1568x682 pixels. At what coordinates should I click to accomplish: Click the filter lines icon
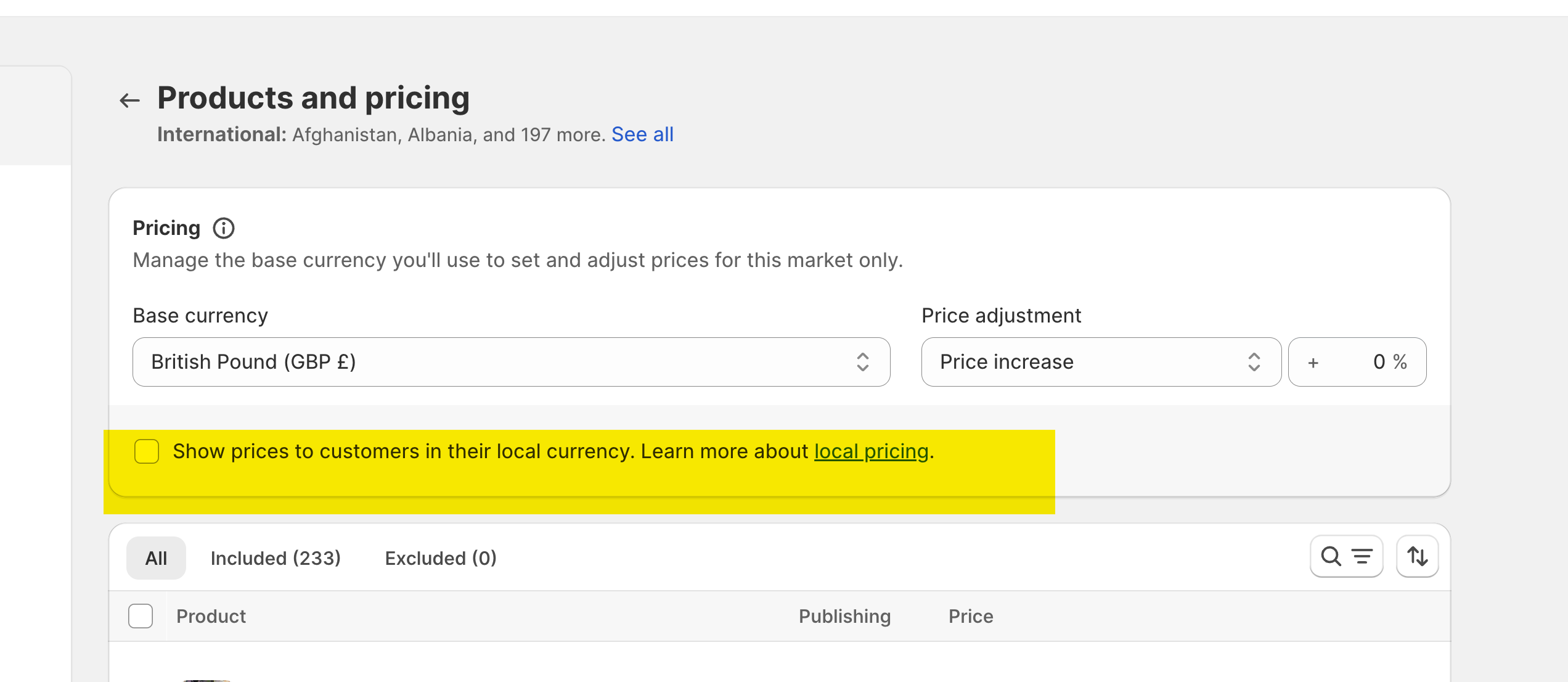[1362, 557]
